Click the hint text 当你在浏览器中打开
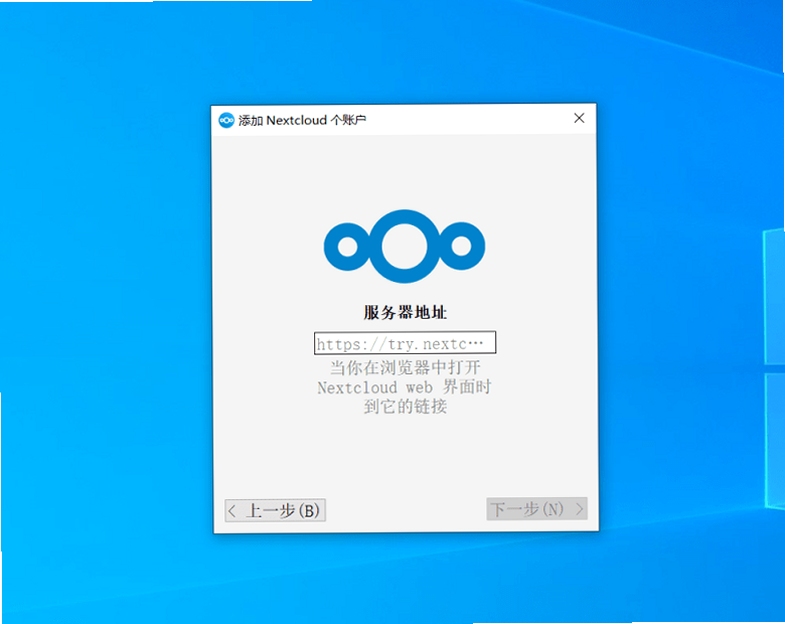The width and height of the screenshot is (785, 624). pyautogui.click(x=405, y=368)
